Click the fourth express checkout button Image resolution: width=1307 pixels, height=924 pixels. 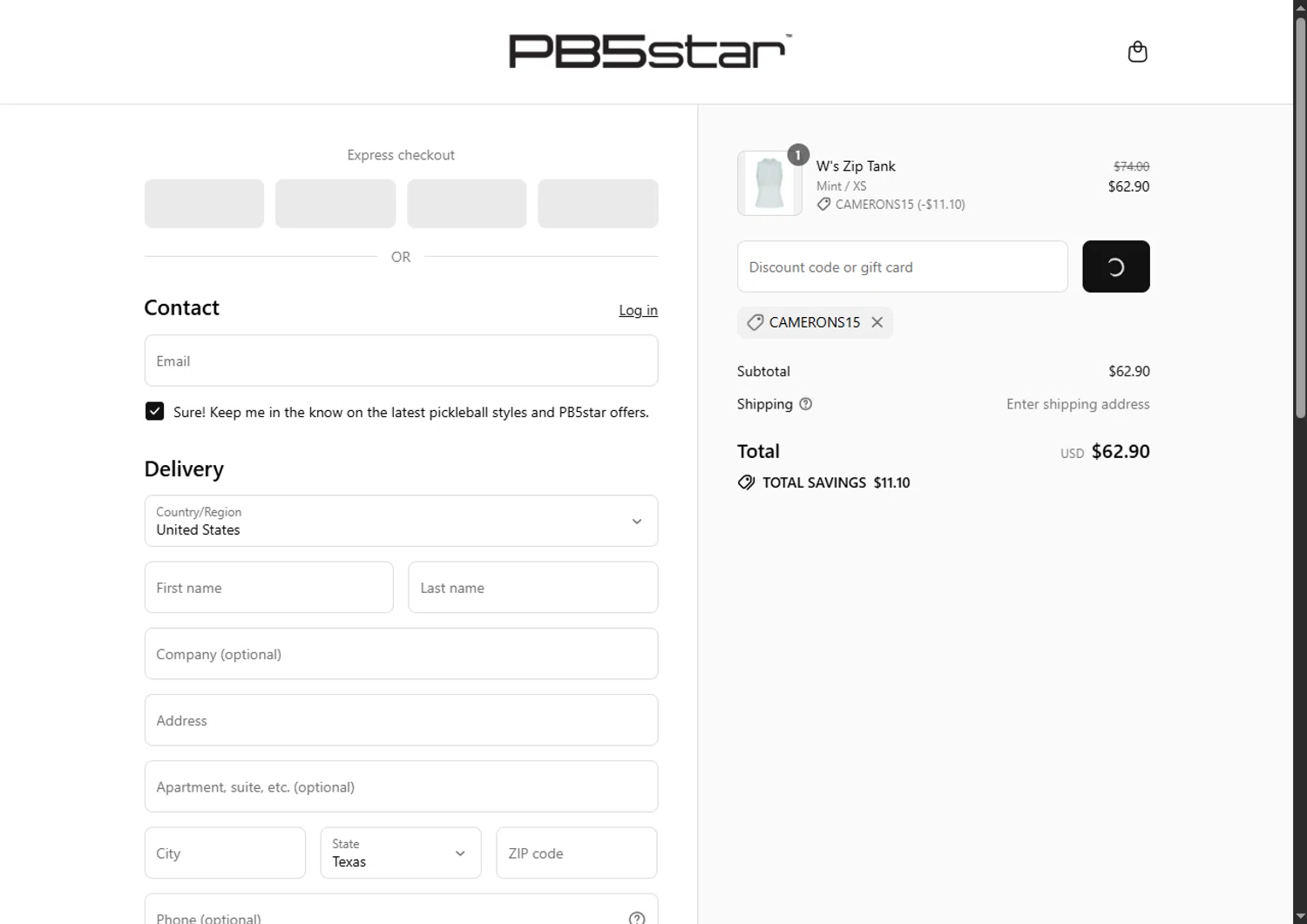(598, 204)
